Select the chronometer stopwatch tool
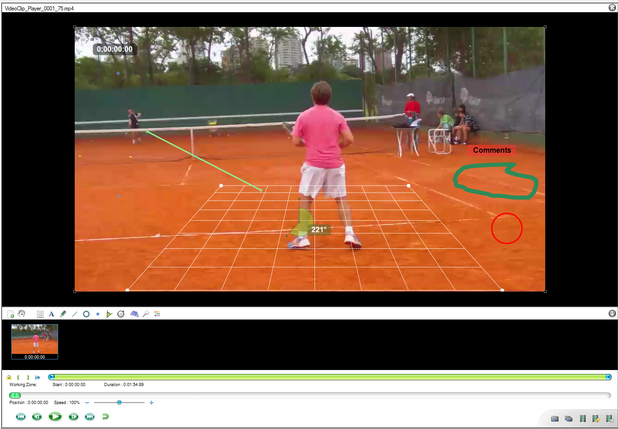 coord(121,314)
